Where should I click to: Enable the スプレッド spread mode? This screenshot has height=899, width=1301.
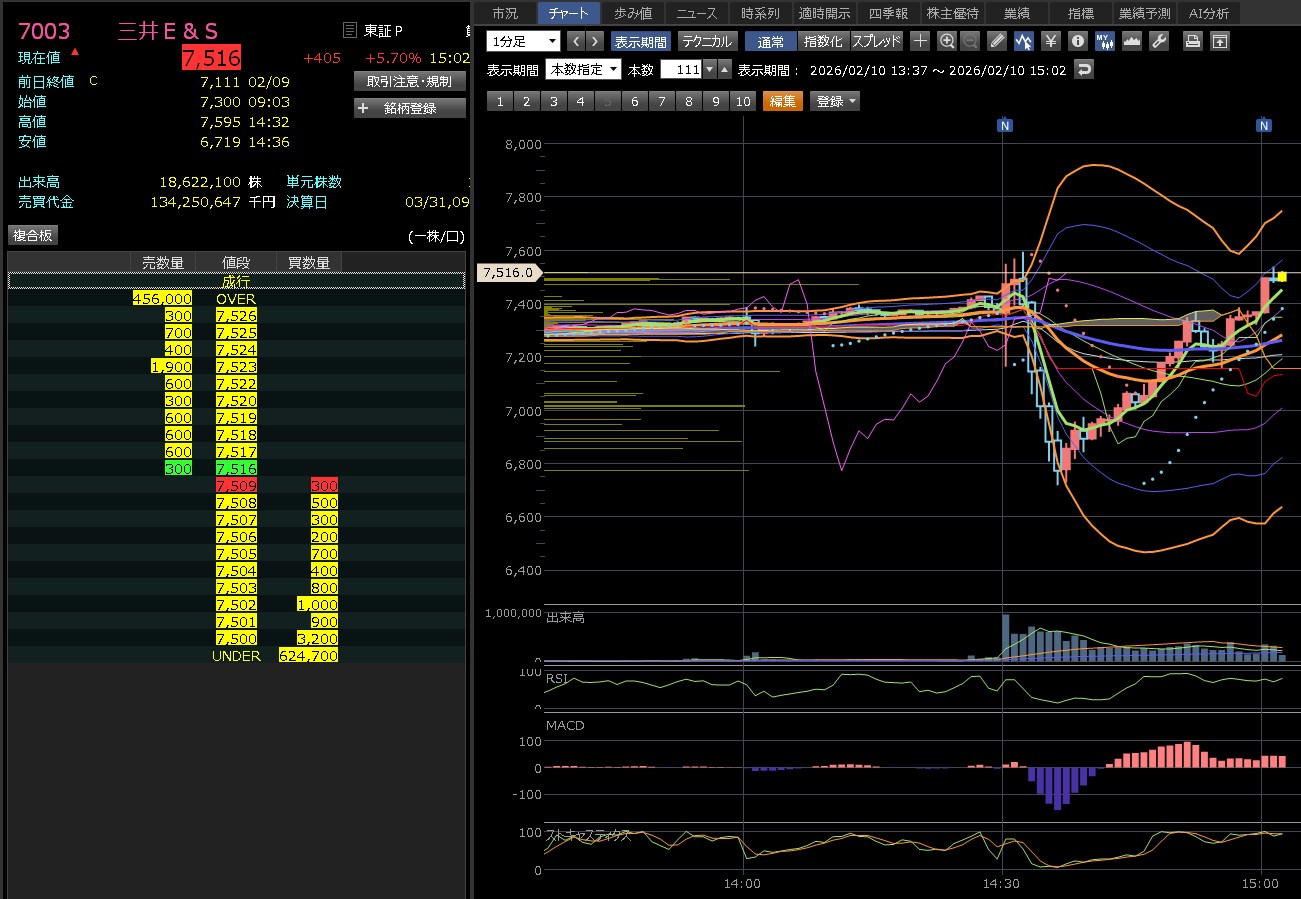877,41
